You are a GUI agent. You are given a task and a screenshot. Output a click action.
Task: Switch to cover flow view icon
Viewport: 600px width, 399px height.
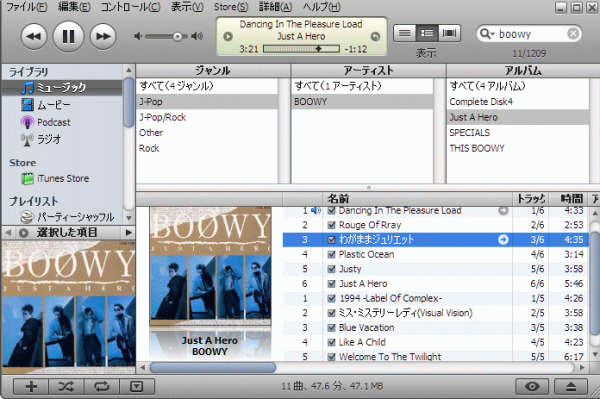(x=449, y=33)
